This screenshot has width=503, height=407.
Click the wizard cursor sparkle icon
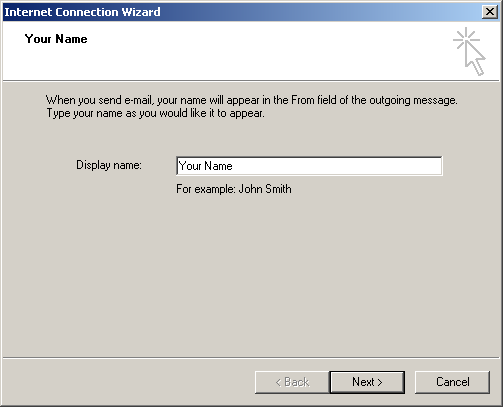coord(469,51)
